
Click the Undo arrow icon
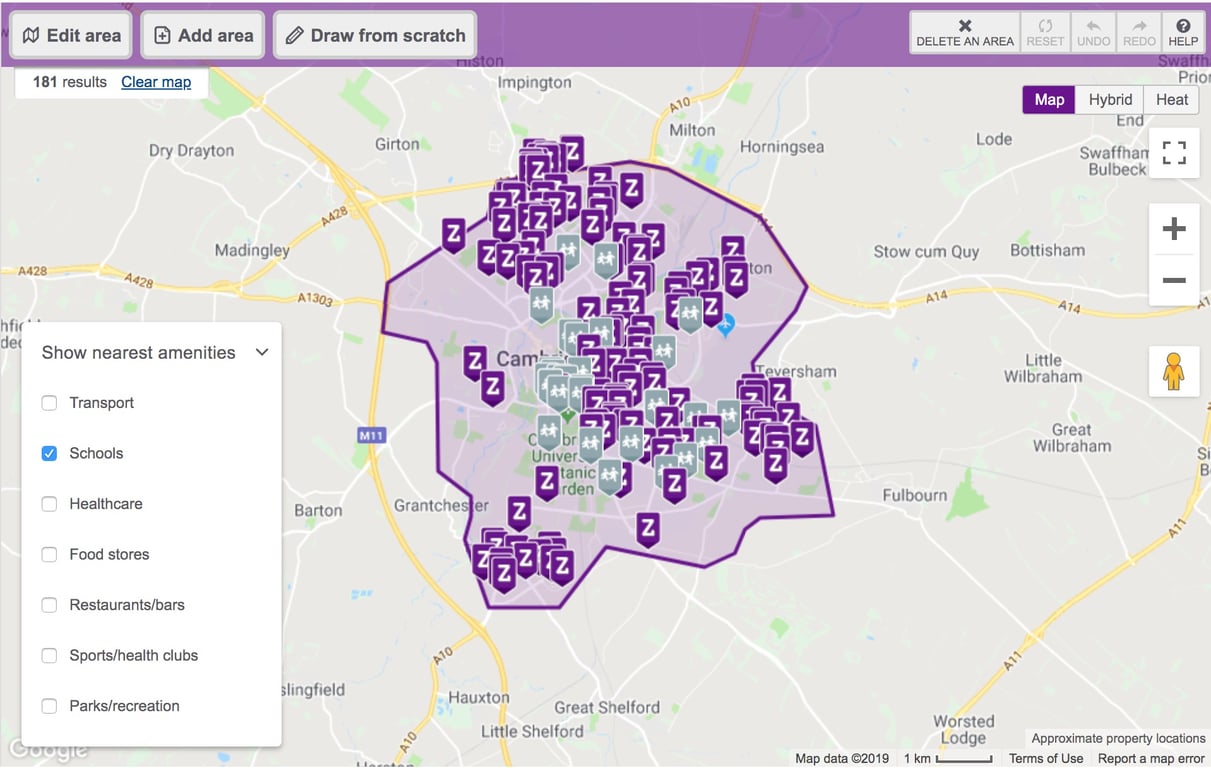[1094, 26]
